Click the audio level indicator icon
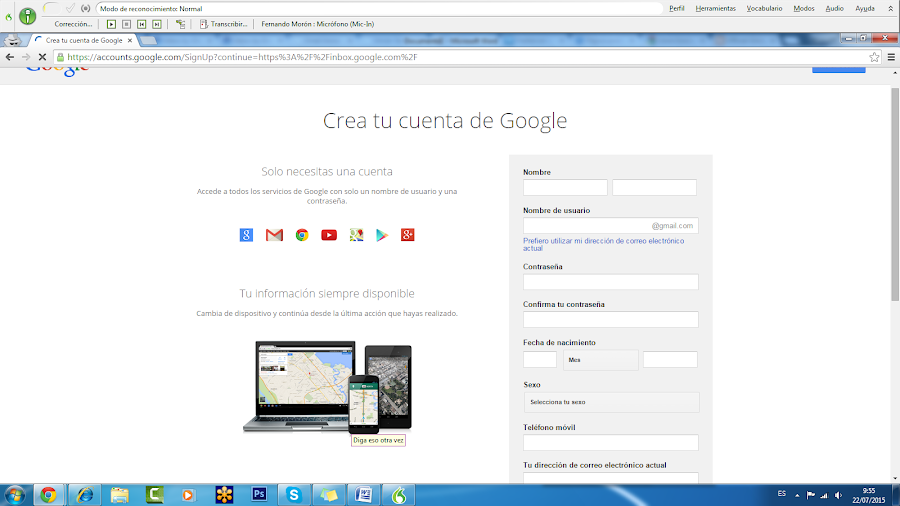 click(86, 9)
